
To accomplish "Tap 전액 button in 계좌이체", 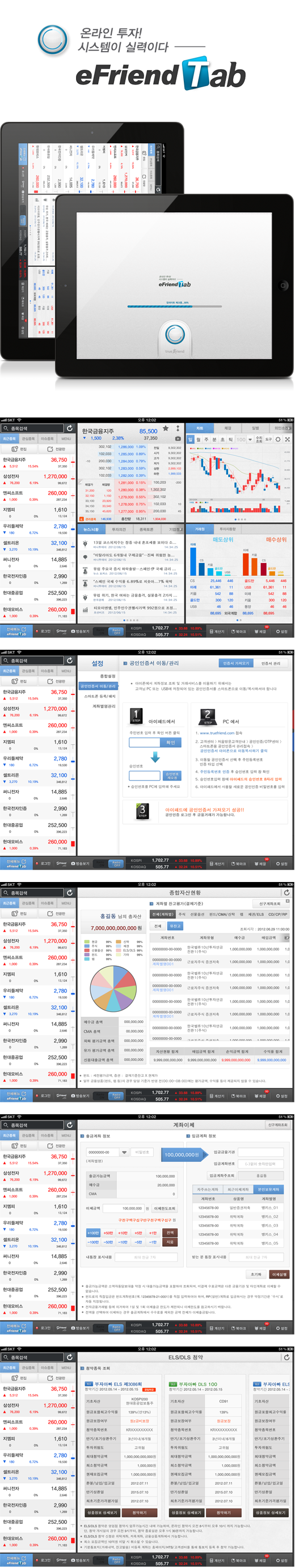I will [170, 1233].
